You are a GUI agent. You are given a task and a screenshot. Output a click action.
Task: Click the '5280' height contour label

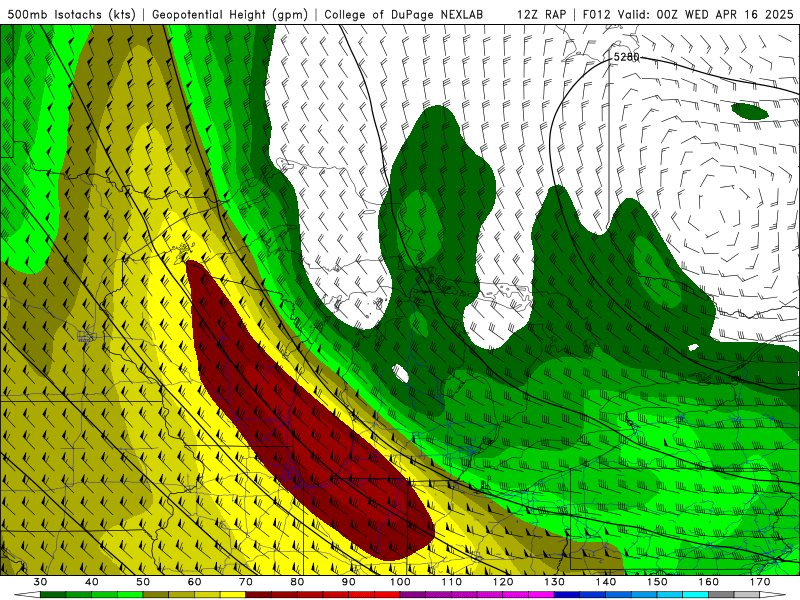point(626,57)
